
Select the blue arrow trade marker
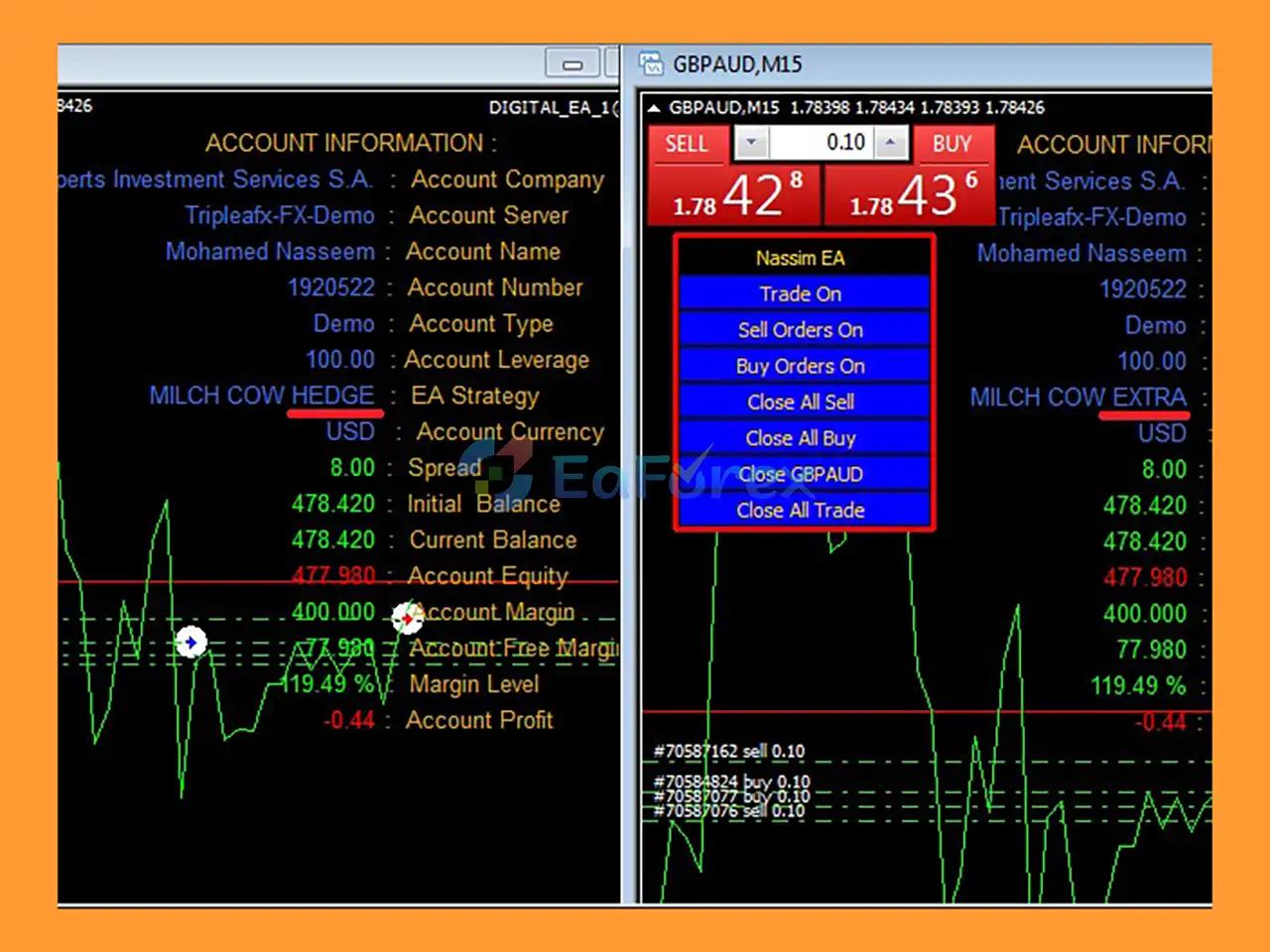(x=190, y=643)
